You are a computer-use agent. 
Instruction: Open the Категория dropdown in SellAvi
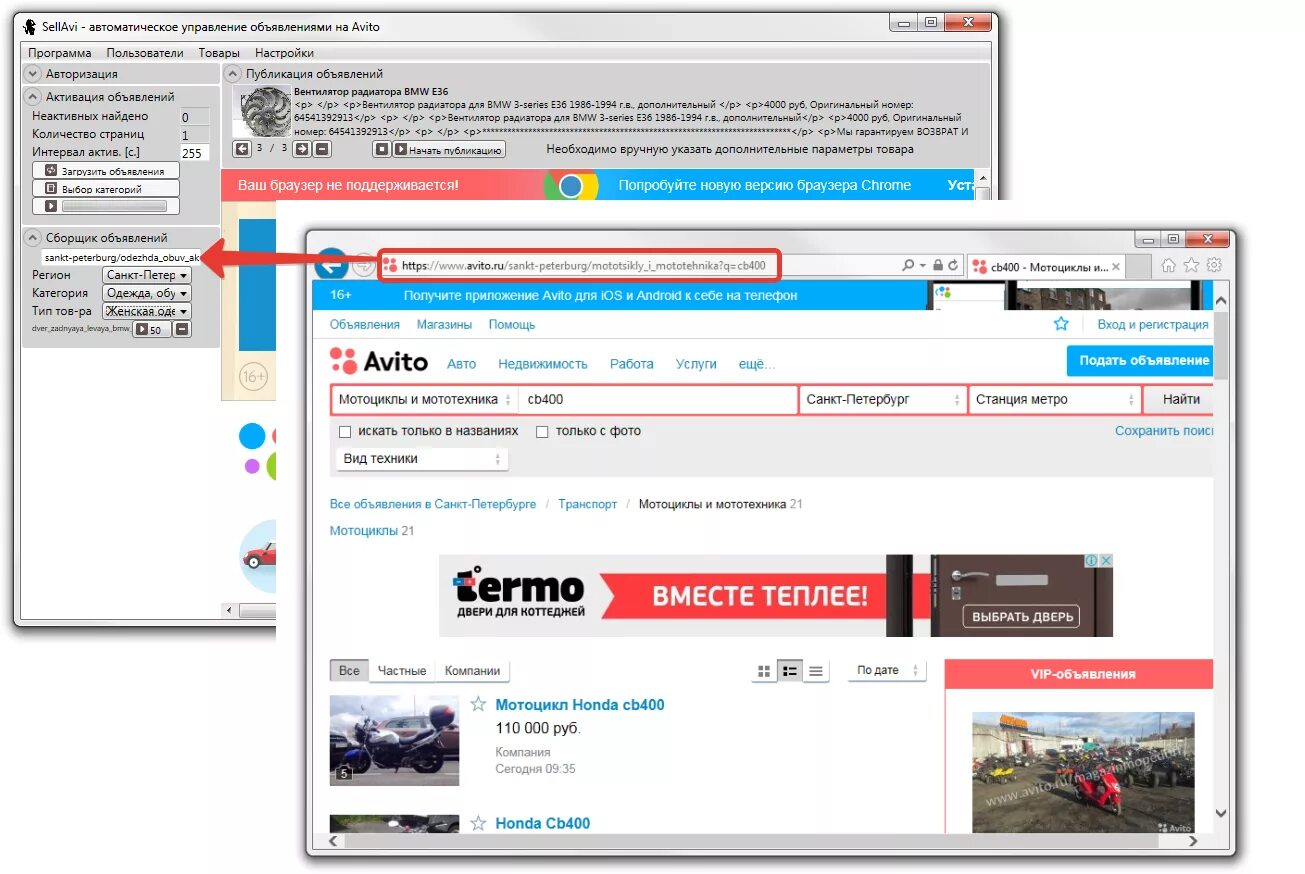146,293
